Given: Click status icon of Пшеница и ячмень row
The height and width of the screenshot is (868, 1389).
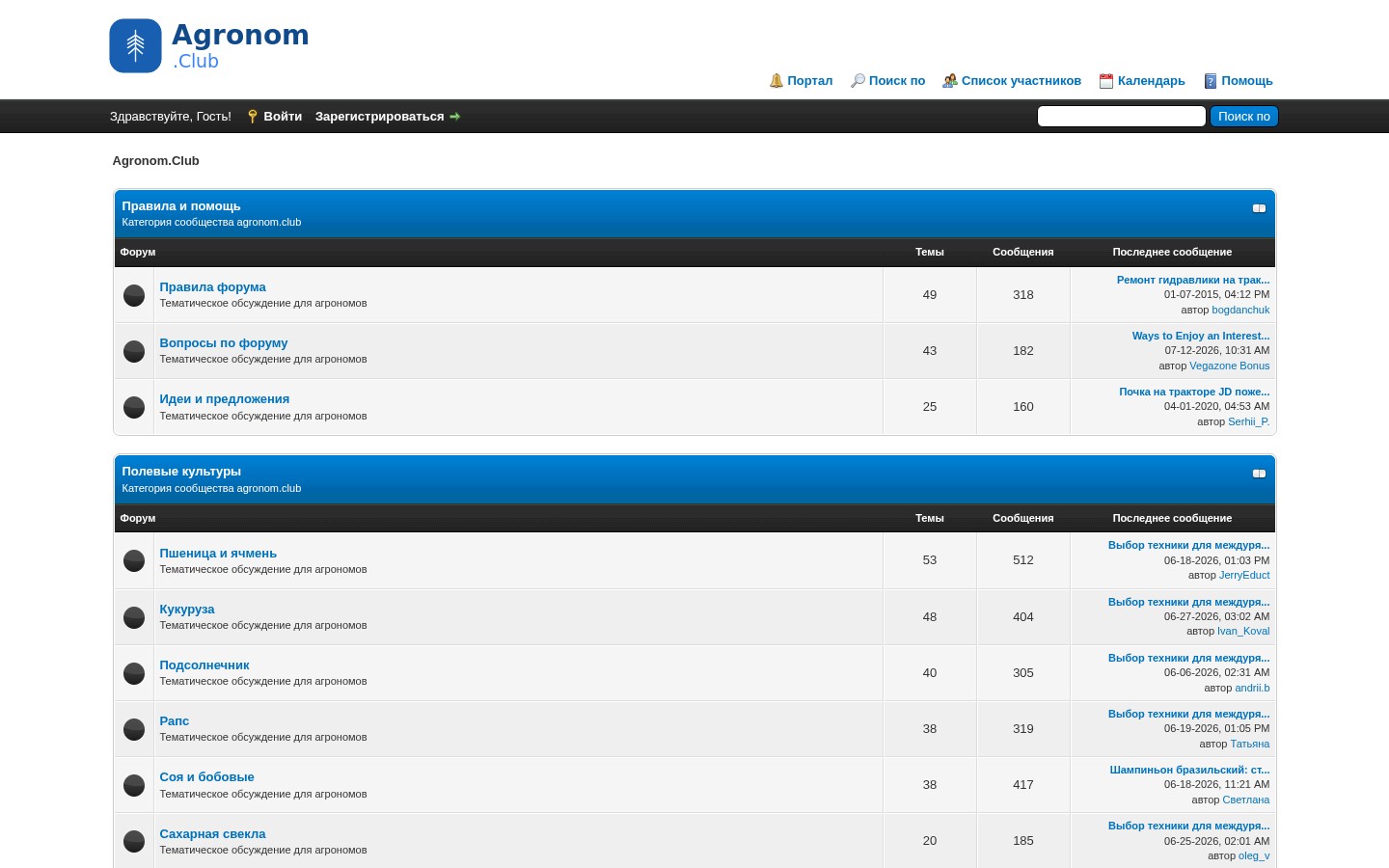Looking at the screenshot, I should tap(134, 560).
